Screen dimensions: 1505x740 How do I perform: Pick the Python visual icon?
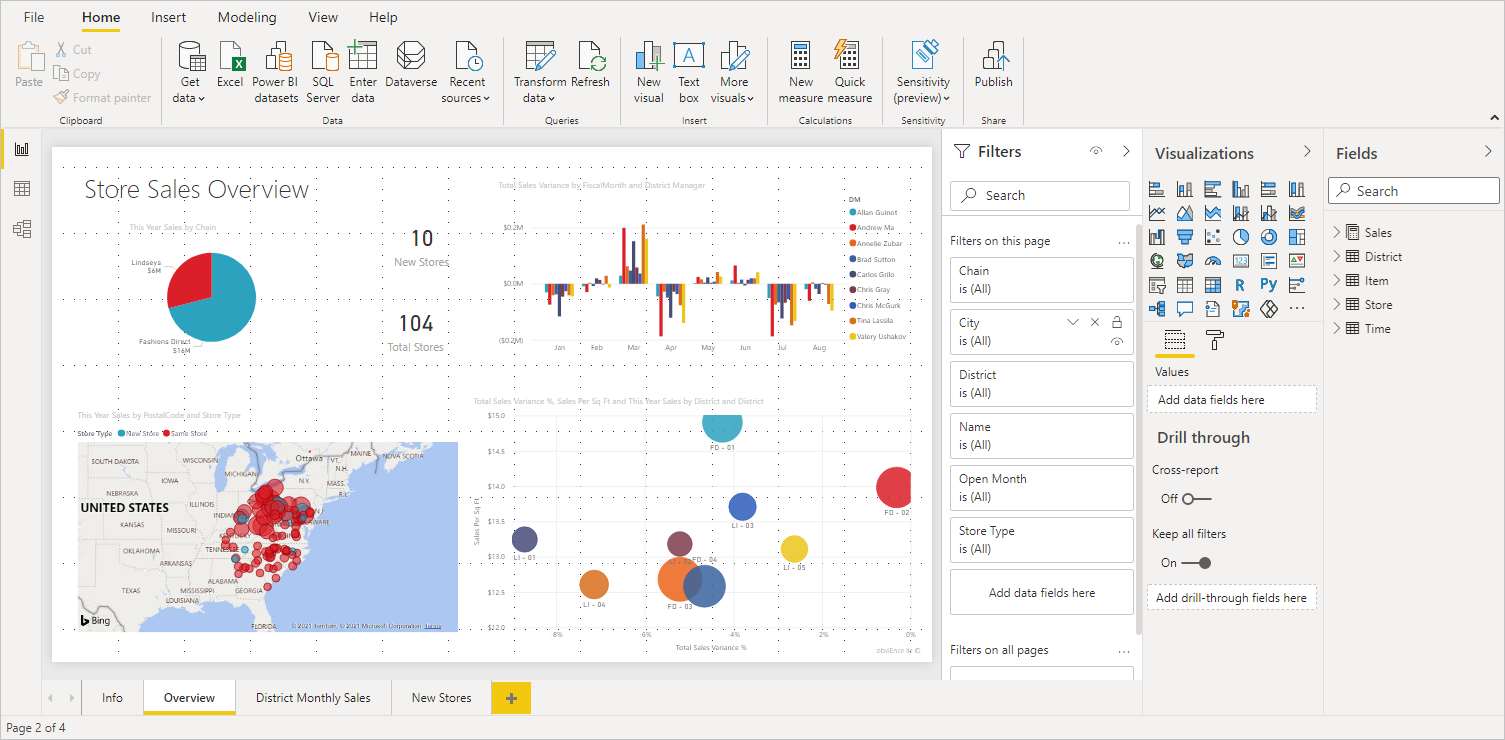click(1268, 285)
